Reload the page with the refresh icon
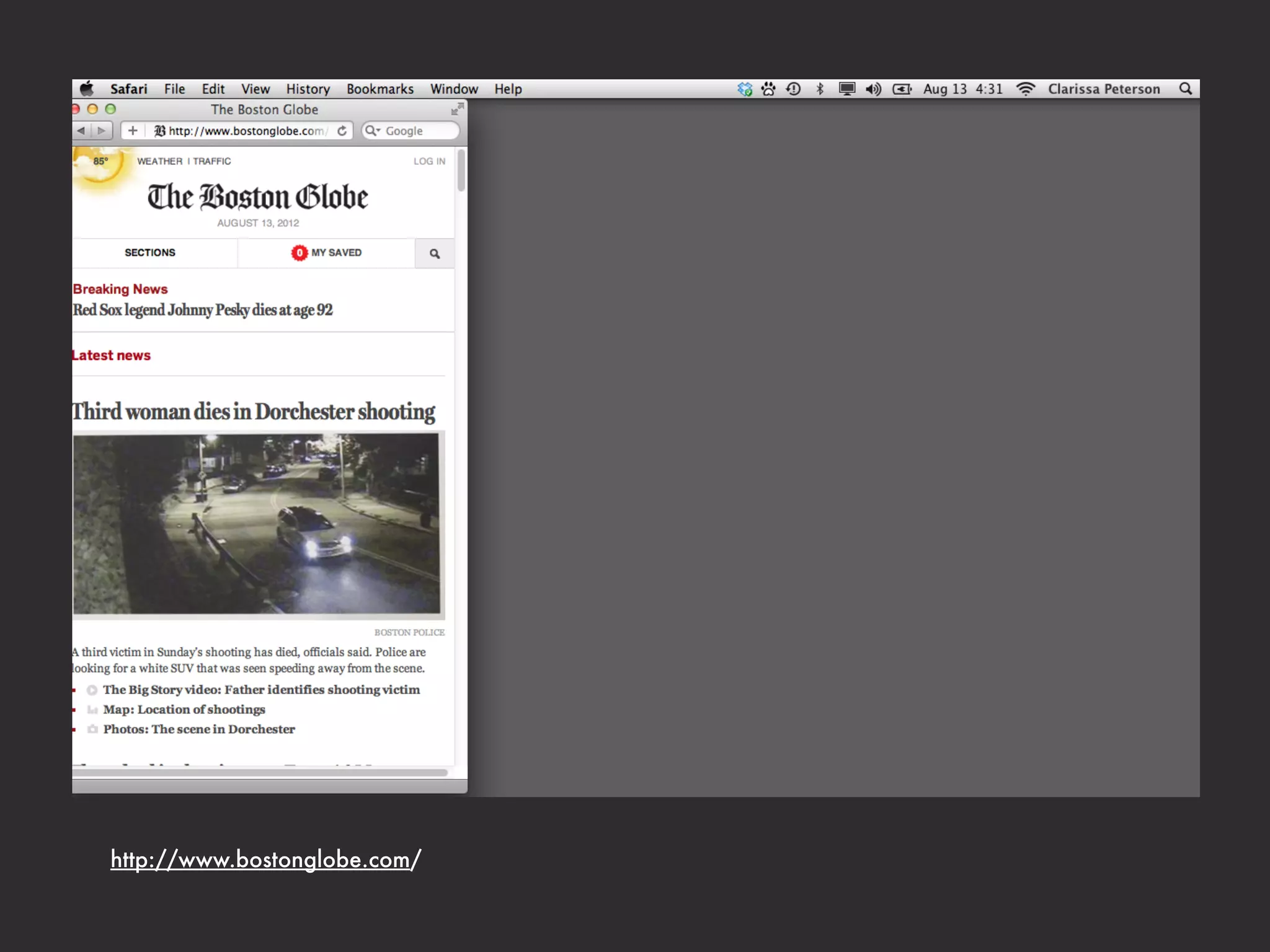The width and height of the screenshot is (1270, 952). tap(342, 130)
